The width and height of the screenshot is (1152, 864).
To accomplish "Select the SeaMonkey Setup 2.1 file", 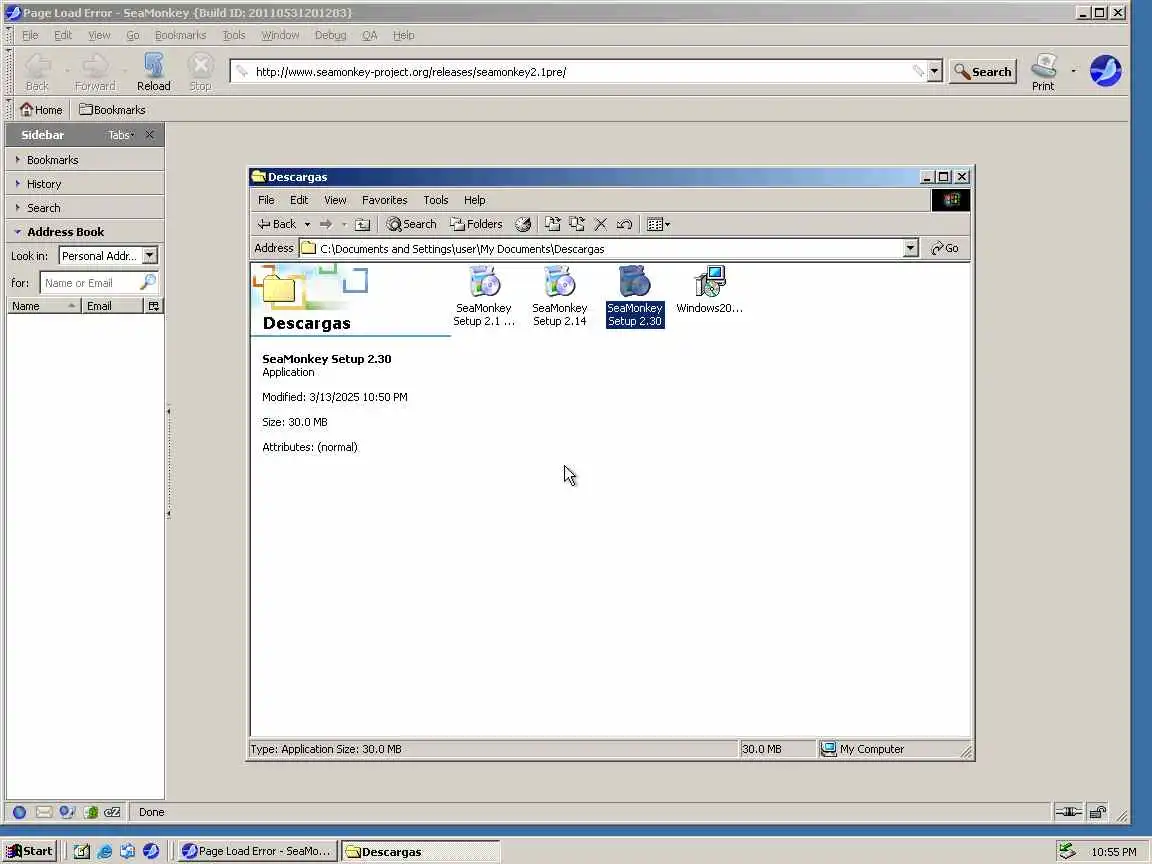I will tap(483, 296).
